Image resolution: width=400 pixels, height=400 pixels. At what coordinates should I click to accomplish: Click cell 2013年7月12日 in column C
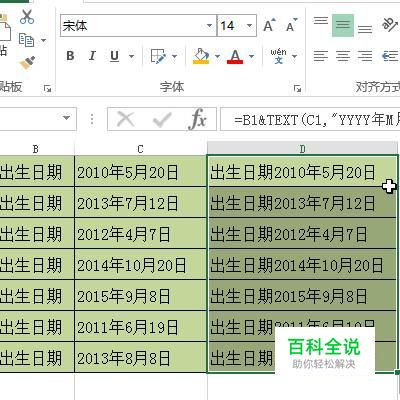140,203
